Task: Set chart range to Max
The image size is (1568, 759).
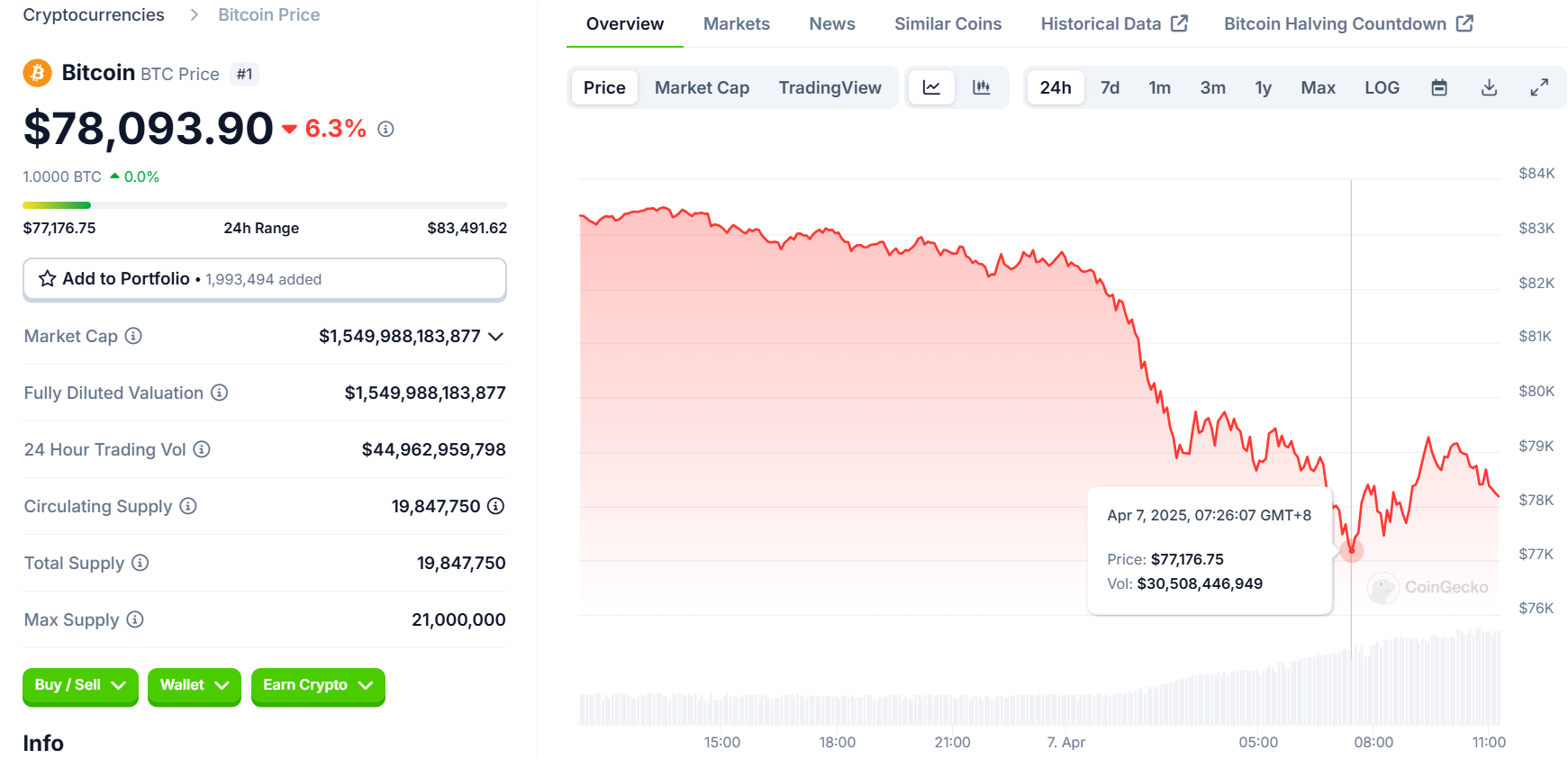Action: pos(1318,87)
